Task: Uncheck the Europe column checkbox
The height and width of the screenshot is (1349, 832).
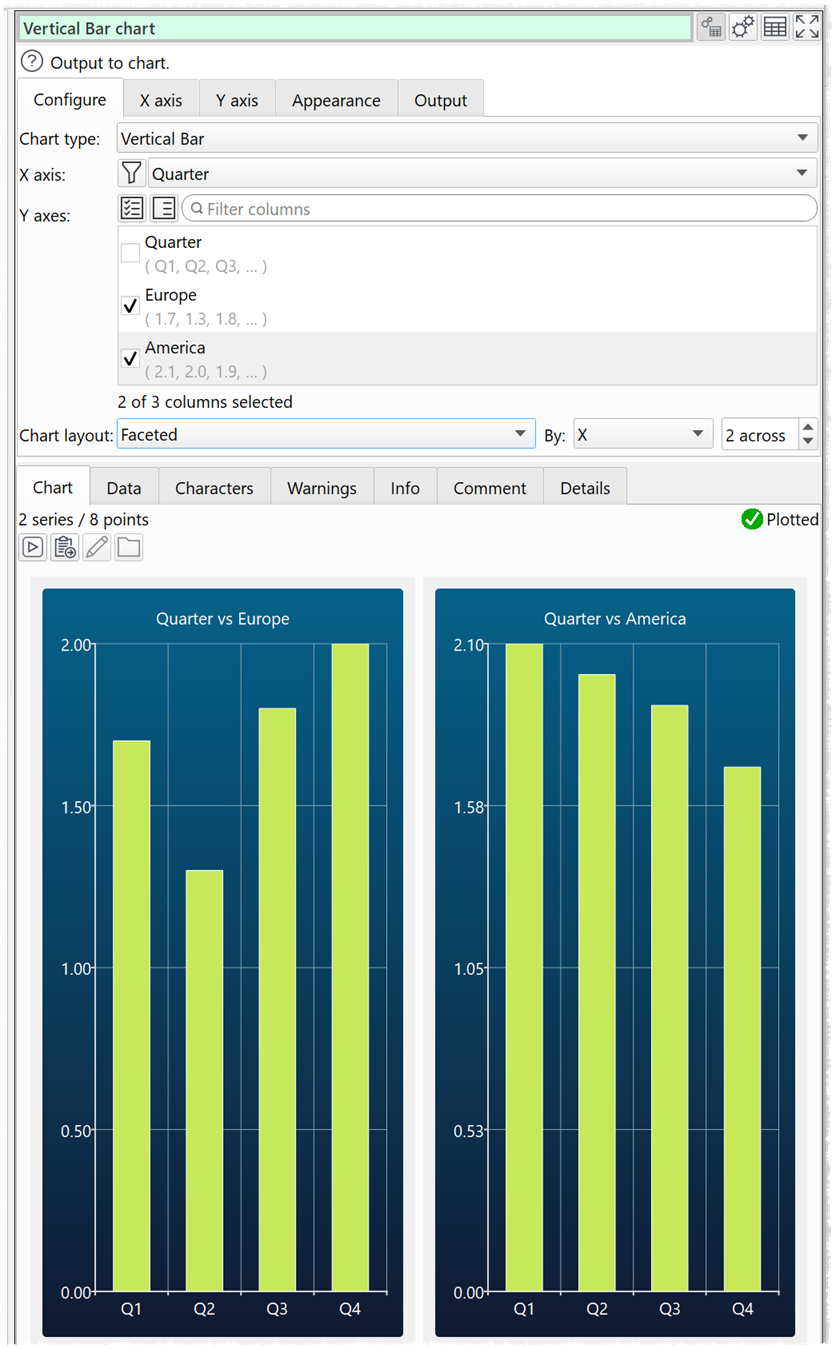Action: (x=130, y=306)
